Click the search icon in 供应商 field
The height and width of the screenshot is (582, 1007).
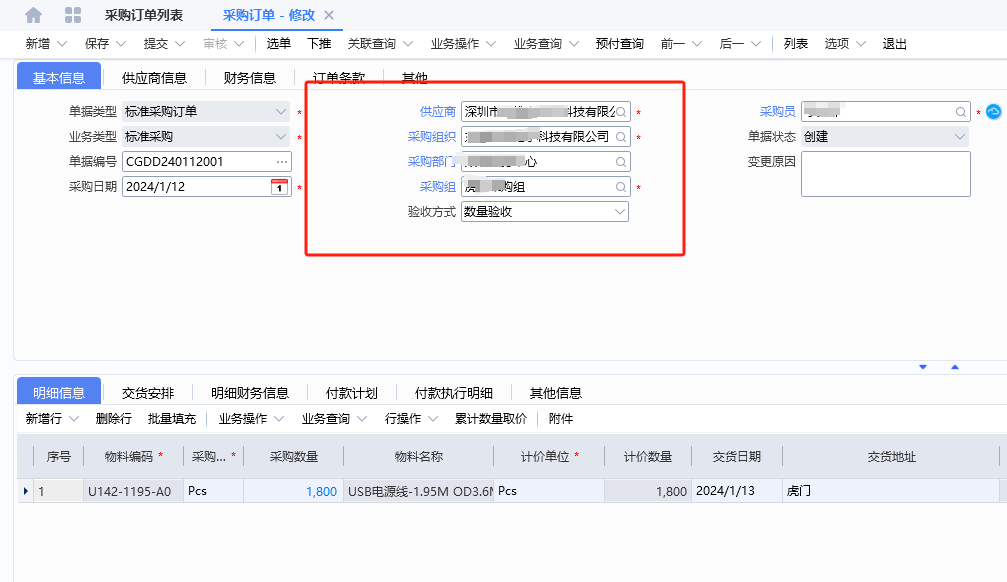621,112
